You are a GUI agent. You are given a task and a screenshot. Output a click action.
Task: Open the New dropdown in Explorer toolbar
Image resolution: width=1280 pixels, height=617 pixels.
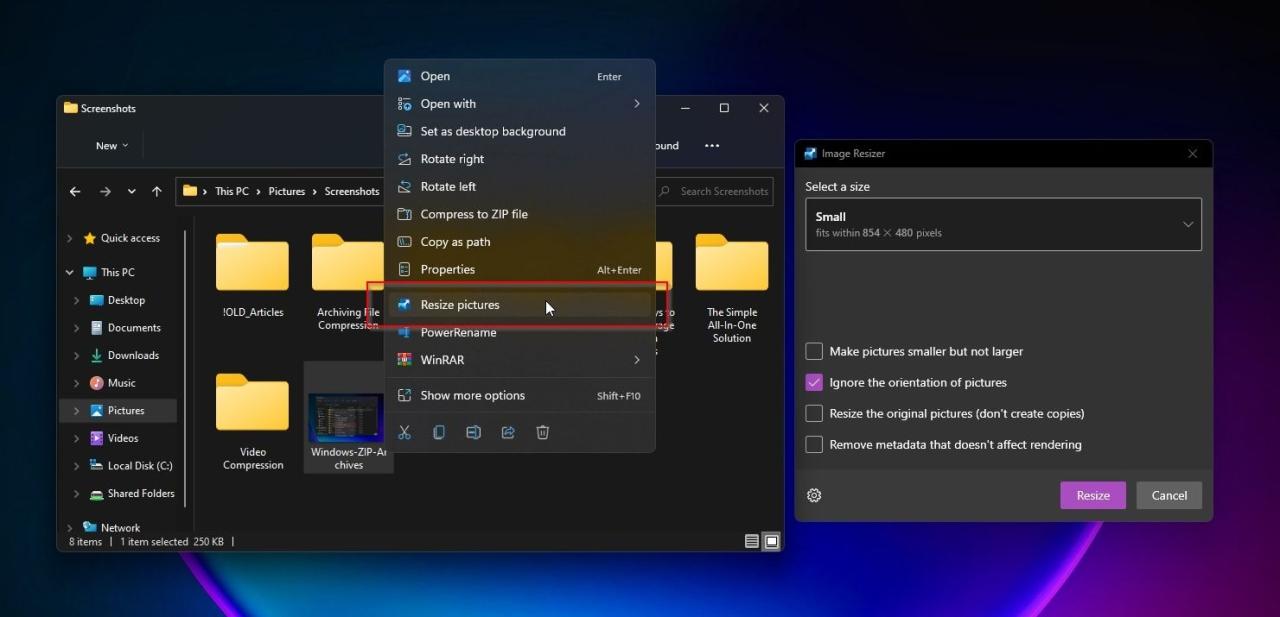[111, 146]
